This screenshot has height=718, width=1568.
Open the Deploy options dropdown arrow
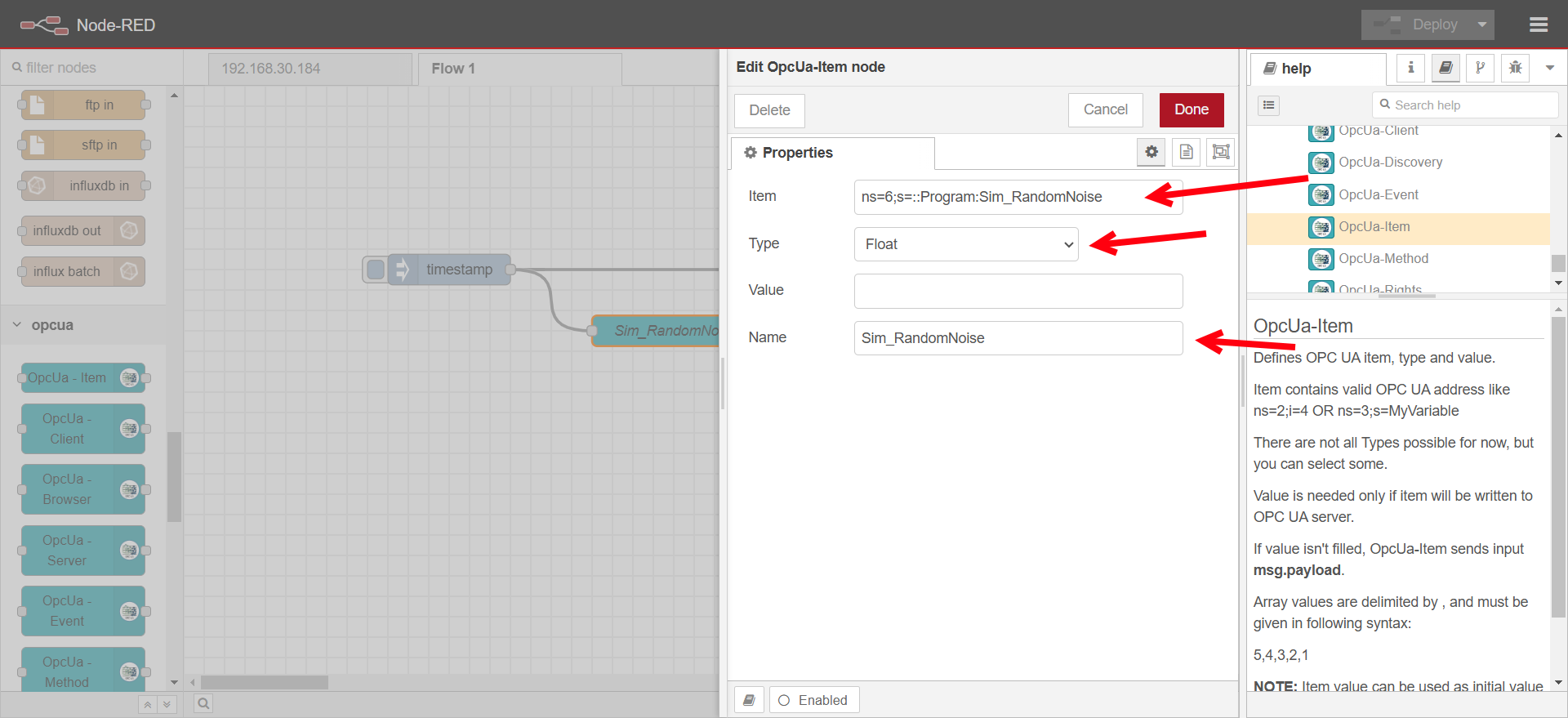[x=1481, y=25]
